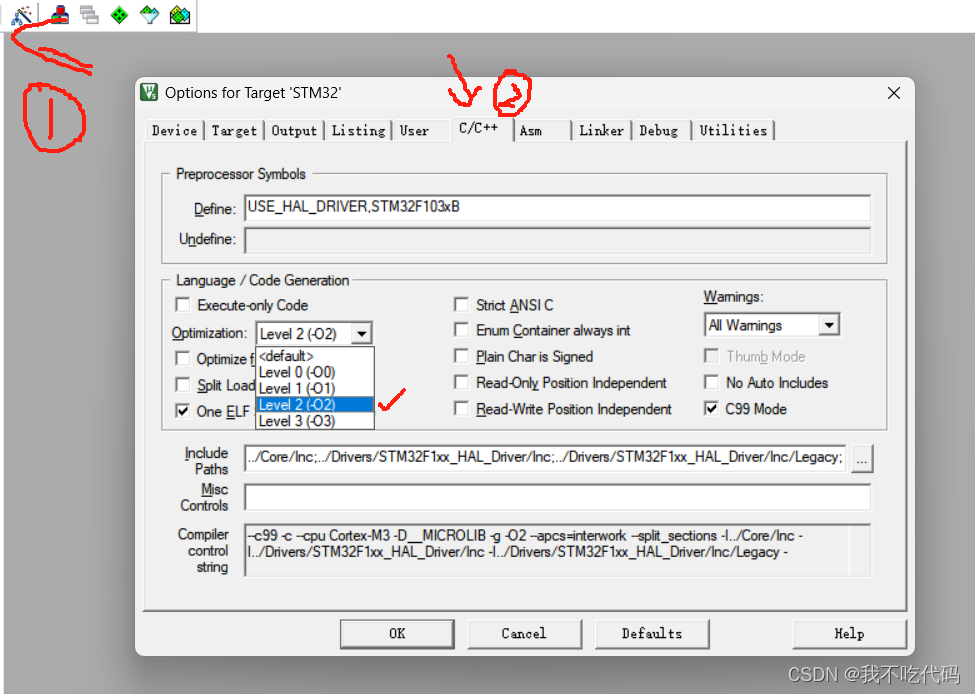Click the Include Paths browse button
This screenshot has height=694, width=975.
pyautogui.click(x=861, y=460)
